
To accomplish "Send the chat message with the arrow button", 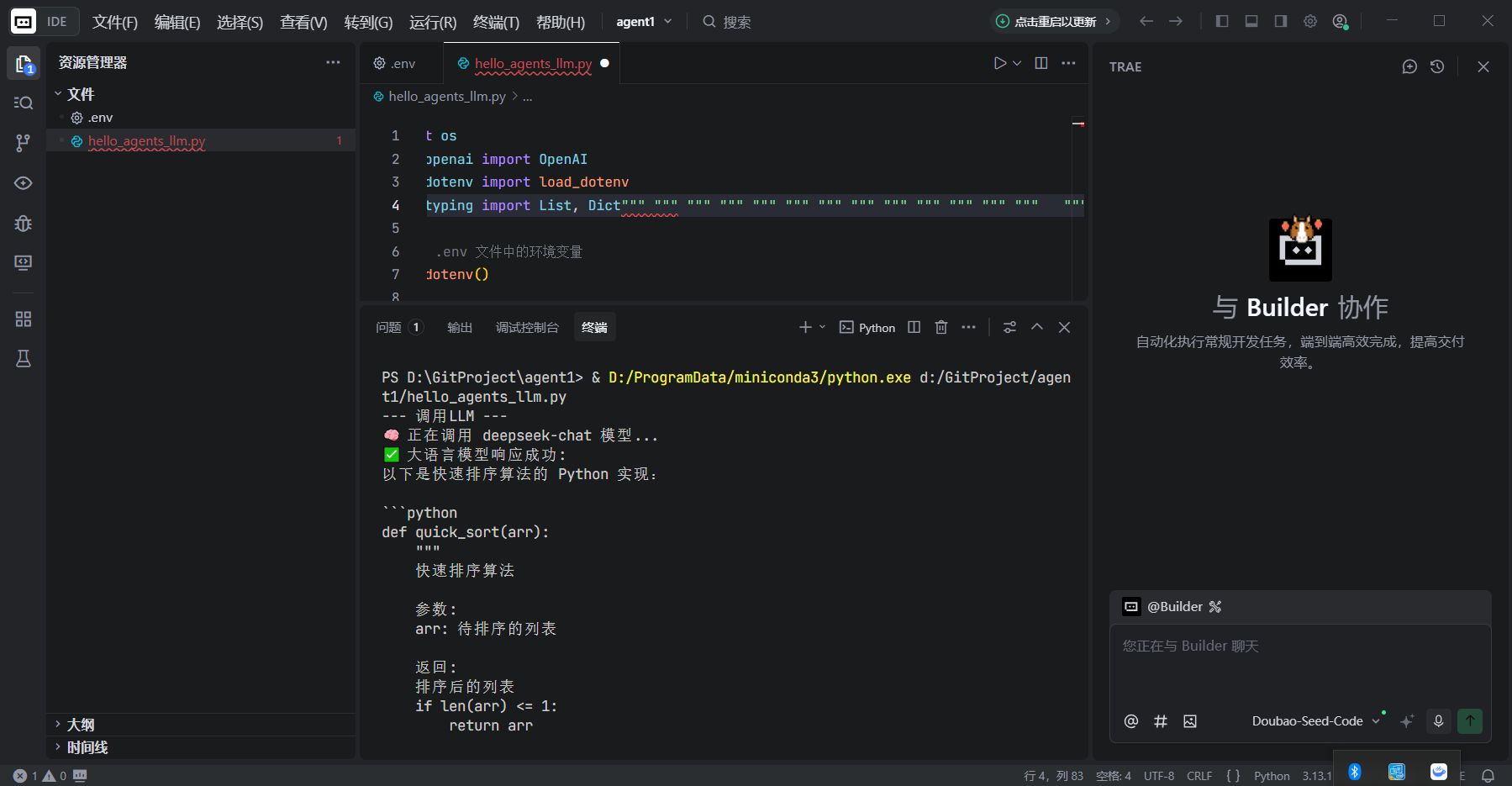I will (x=1470, y=721).
